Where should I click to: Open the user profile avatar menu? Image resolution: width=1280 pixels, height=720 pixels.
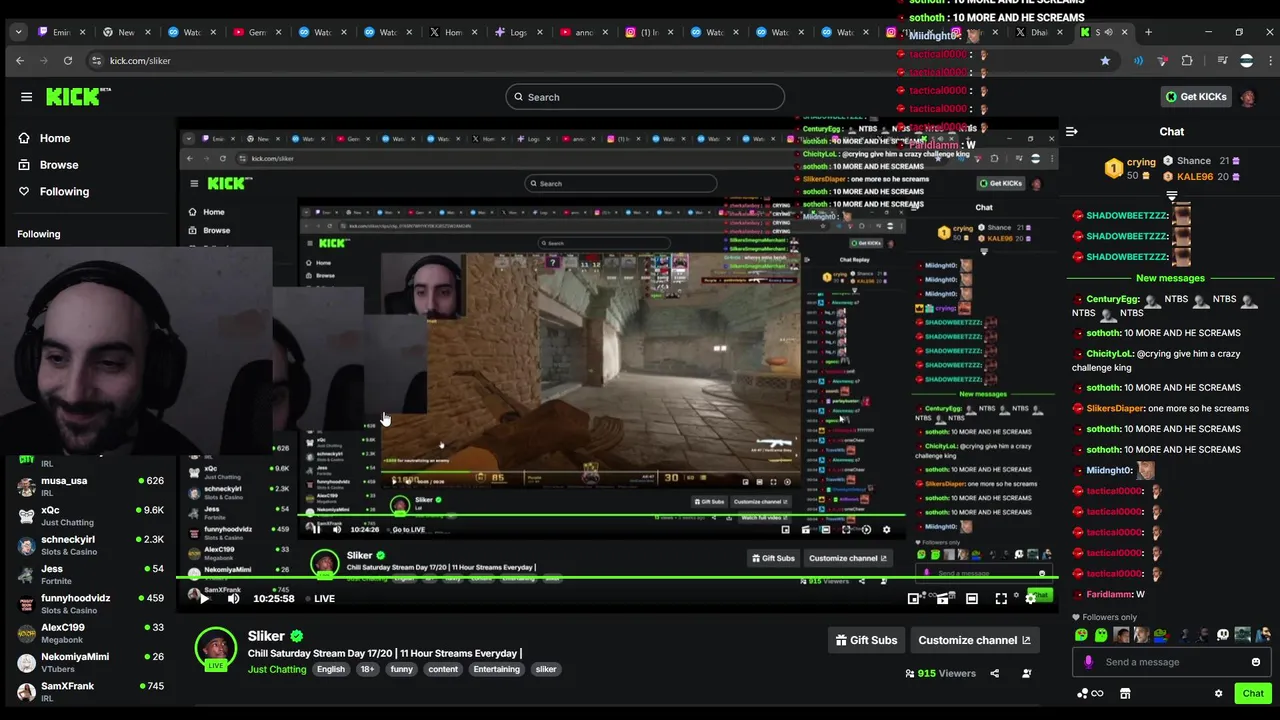tap(1248, 97)
